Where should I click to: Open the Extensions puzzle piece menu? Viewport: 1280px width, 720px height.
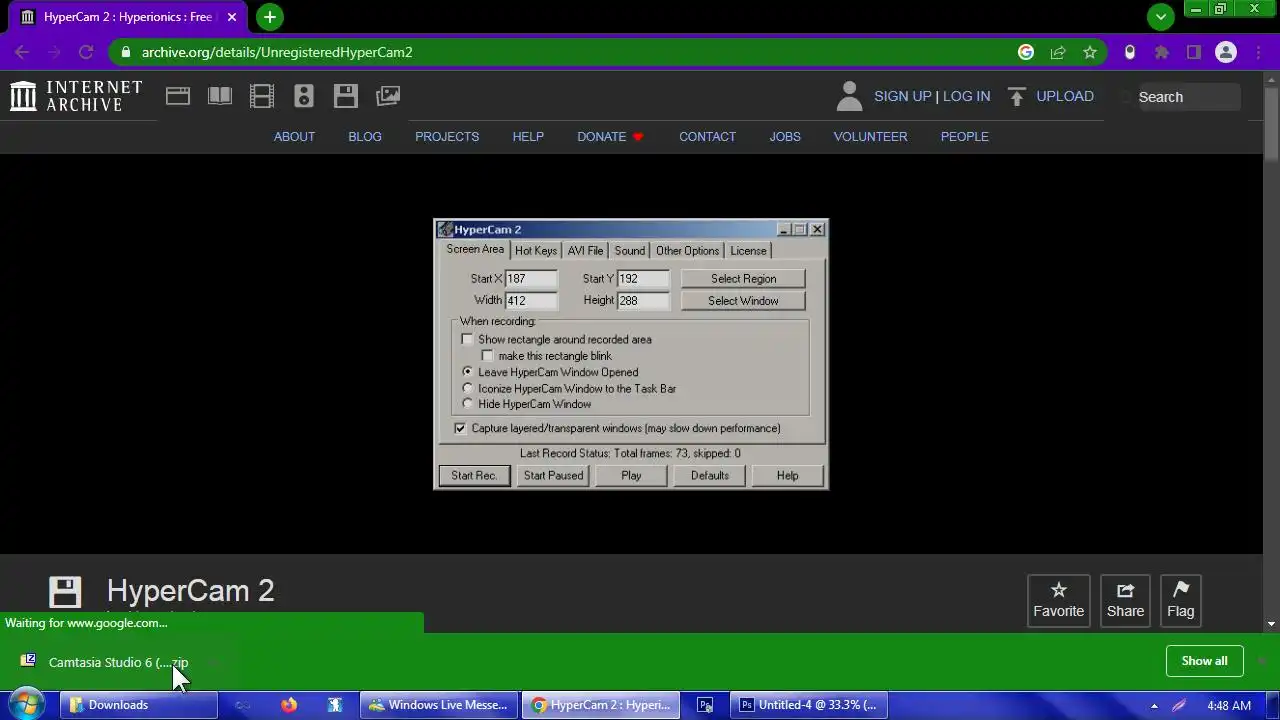1162,52
